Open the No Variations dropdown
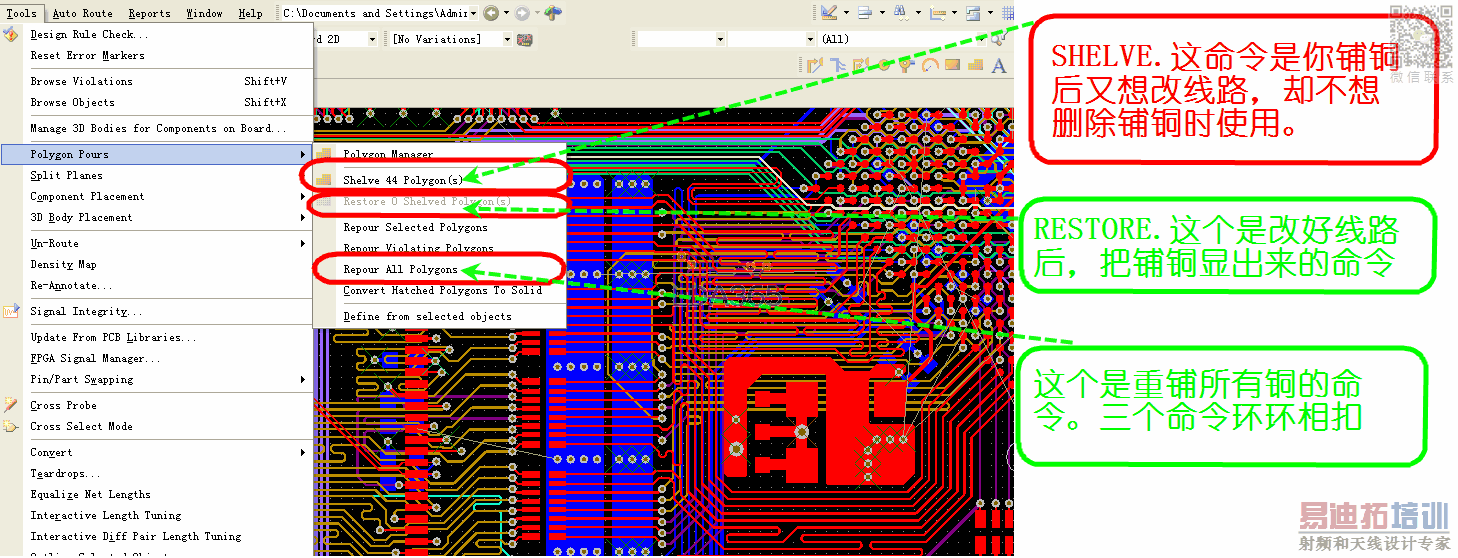 click(507, 39)
